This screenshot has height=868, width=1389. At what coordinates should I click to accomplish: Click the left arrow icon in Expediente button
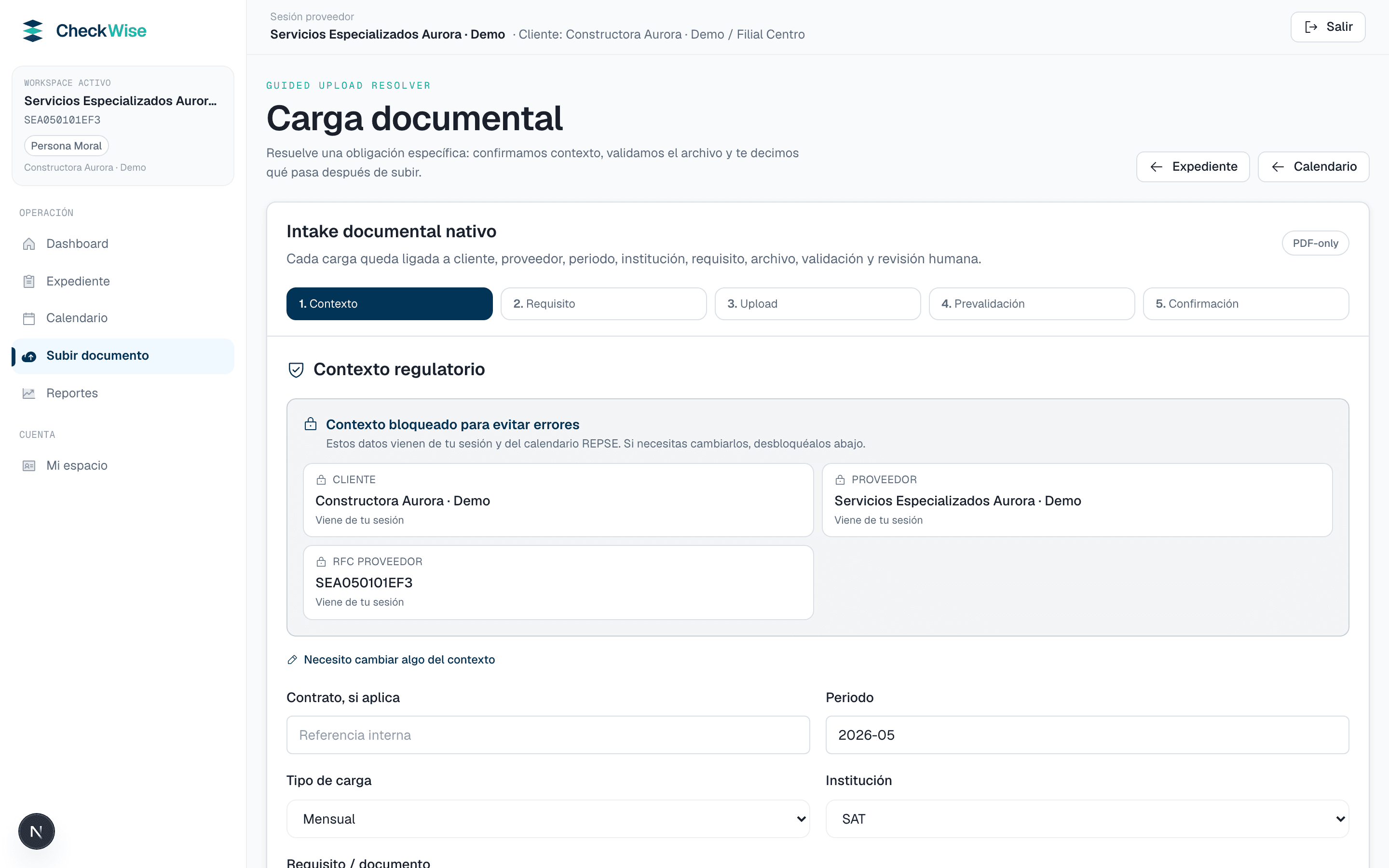pos(1157,166)
